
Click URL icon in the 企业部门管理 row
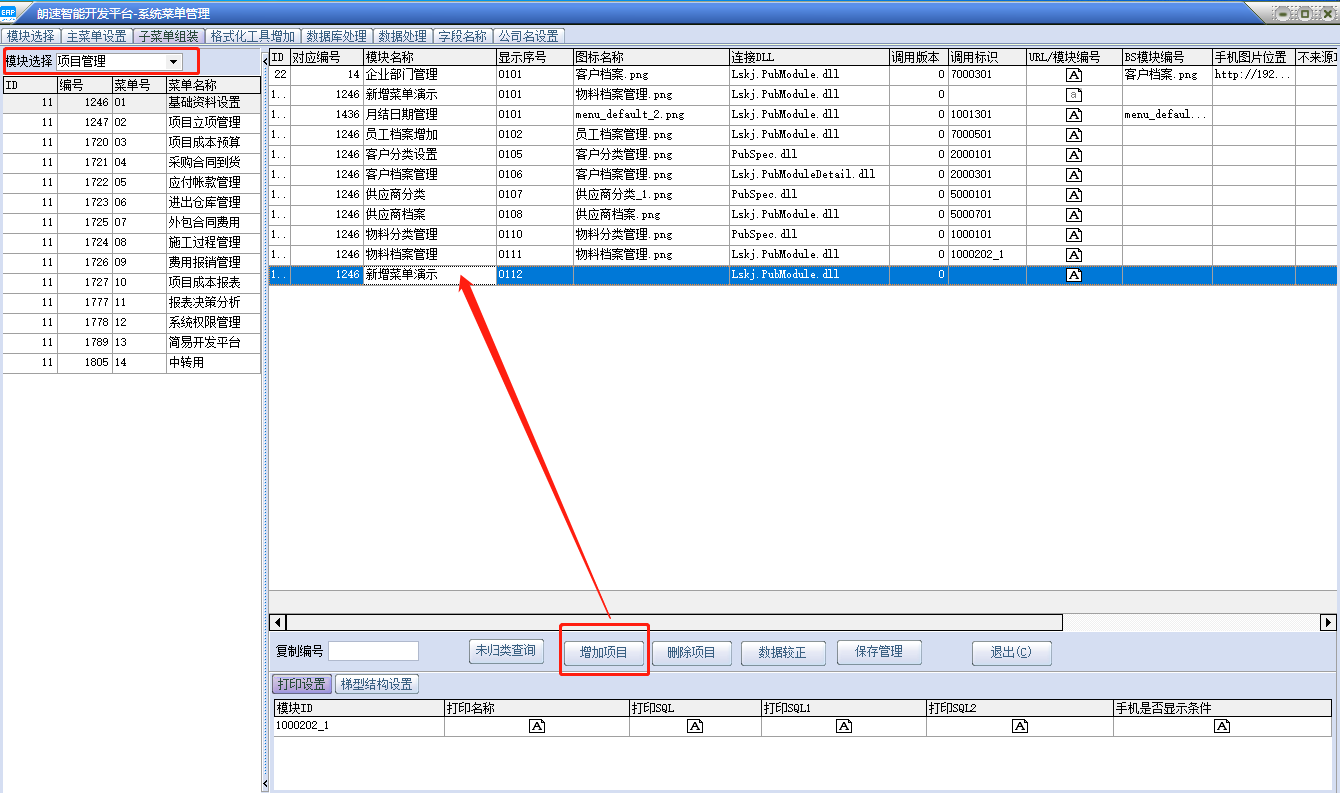point(1074,75)
